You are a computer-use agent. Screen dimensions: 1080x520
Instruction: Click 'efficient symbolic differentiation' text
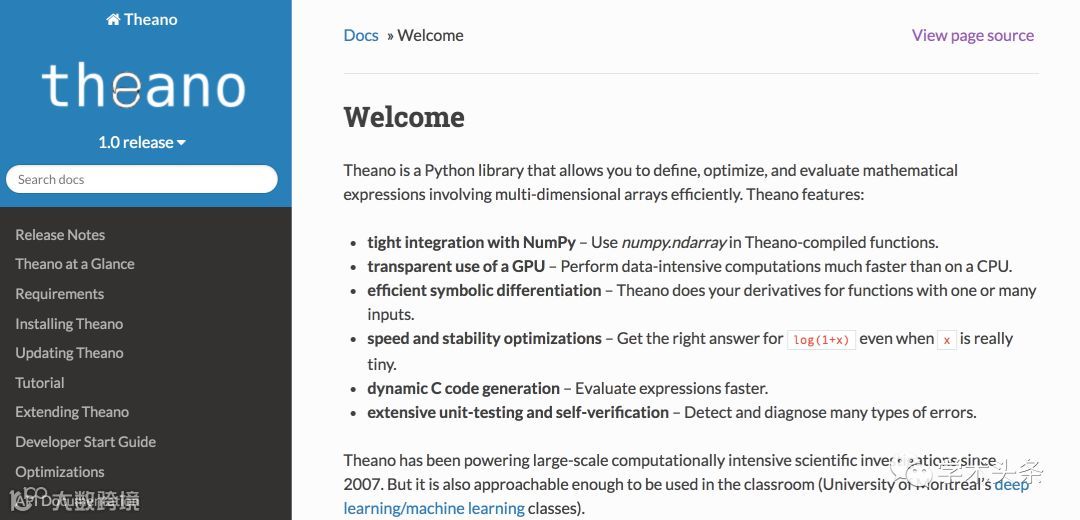click(x=484, y=291)
